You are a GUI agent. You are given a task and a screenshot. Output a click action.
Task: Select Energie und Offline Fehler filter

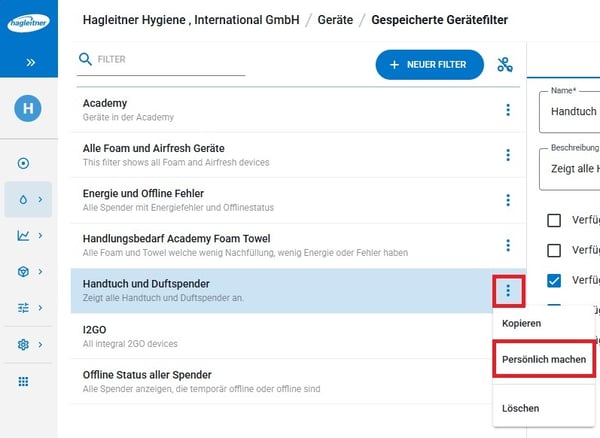(298, 200)
